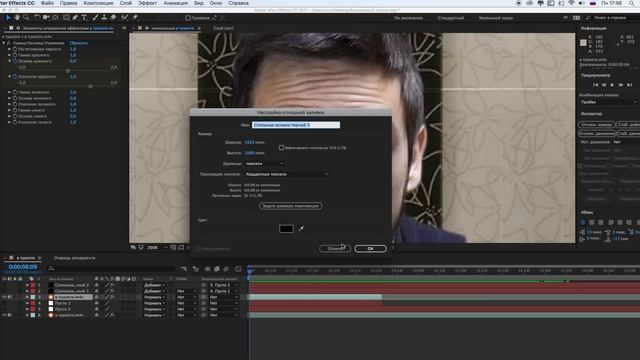Click Сбросить reset link for effect
This screenshot has width=640, height=360.
(78, 43)
